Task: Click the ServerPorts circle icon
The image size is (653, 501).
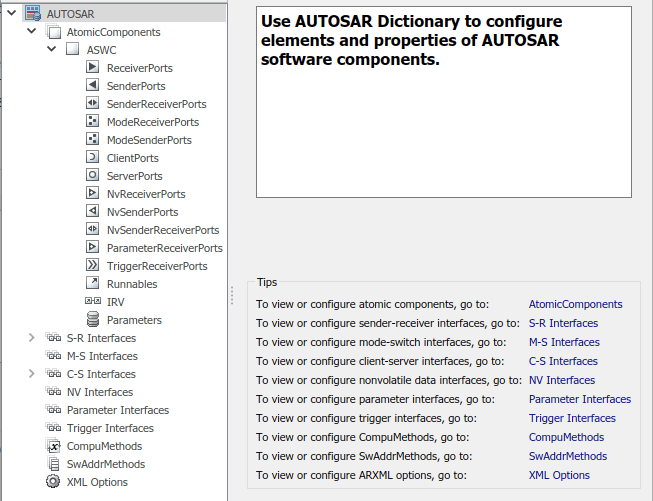Action: coord(92,176)
